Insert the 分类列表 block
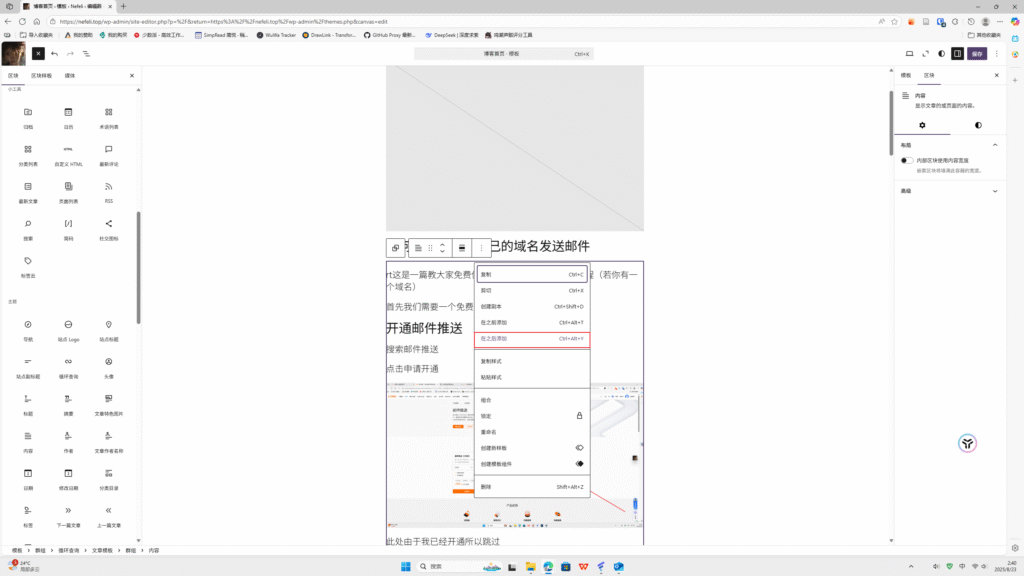1024x576 pixels. (x=28, y=155)
